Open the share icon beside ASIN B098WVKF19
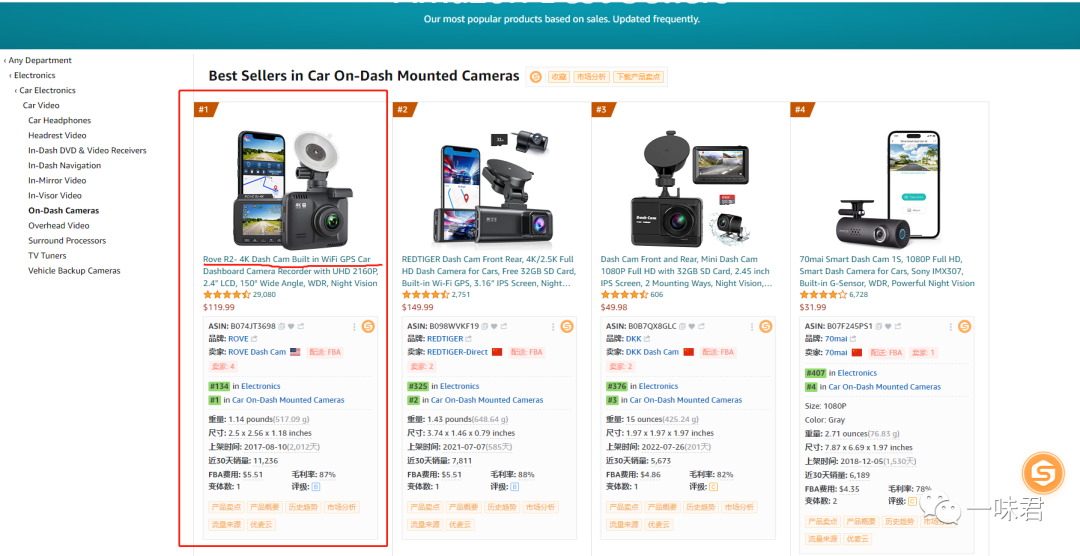 [503, 327]
